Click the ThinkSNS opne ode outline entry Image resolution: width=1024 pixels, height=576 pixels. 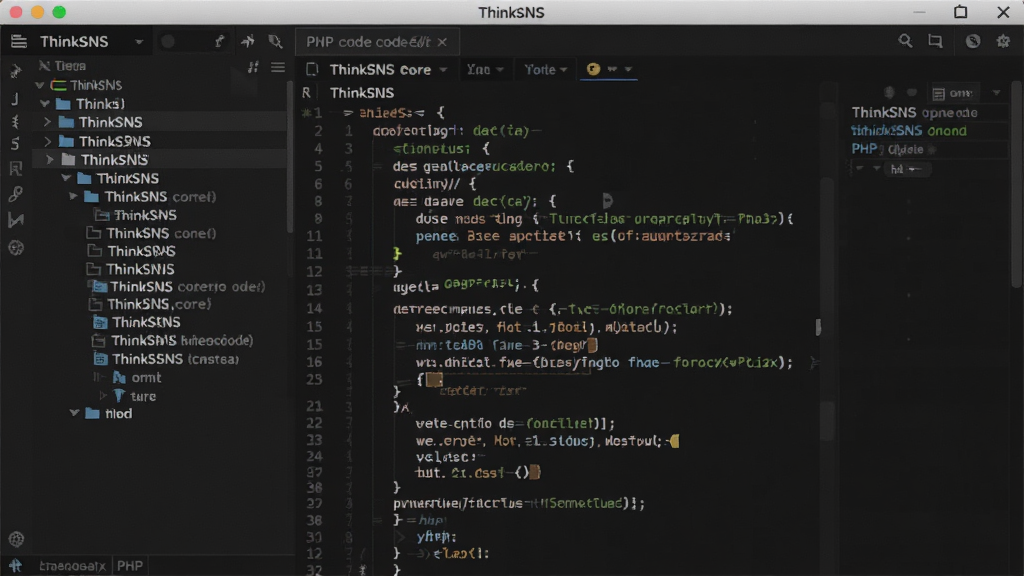[914, 112]
